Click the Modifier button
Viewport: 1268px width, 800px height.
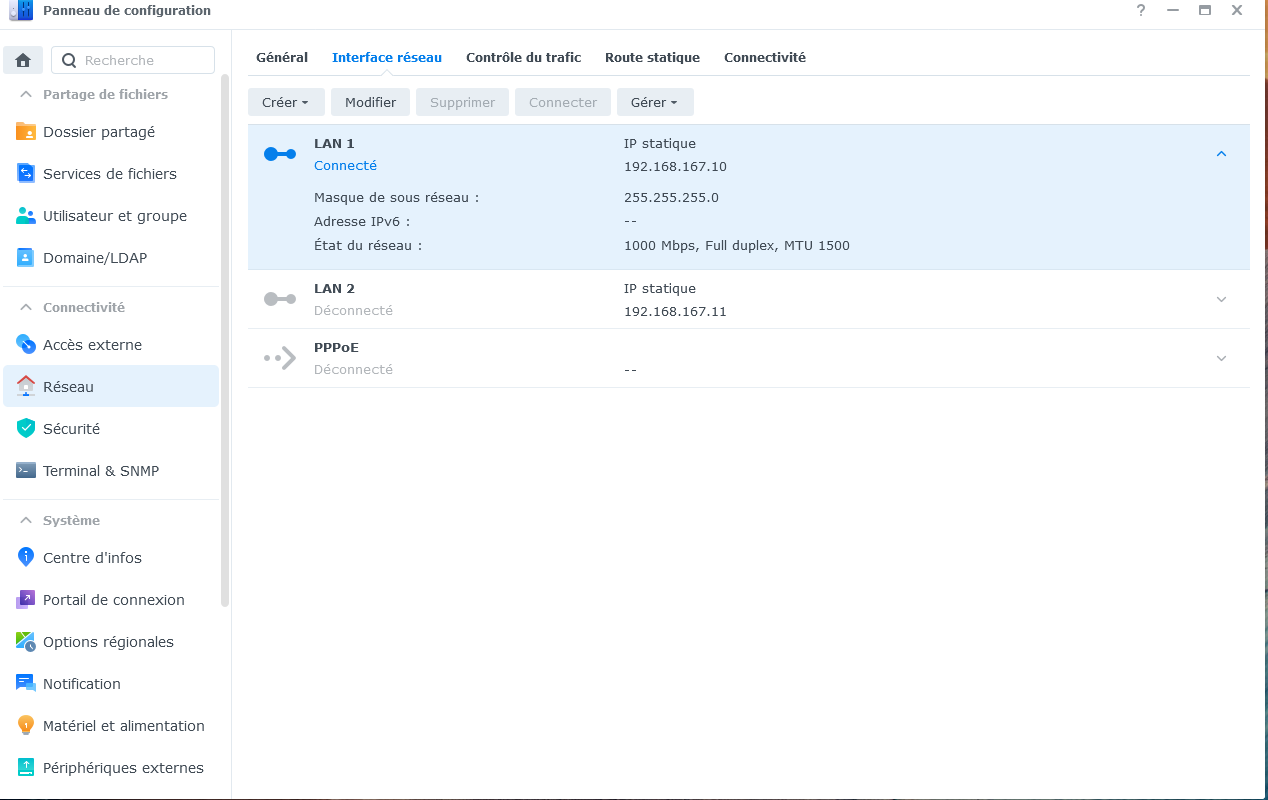click(370, 102)
